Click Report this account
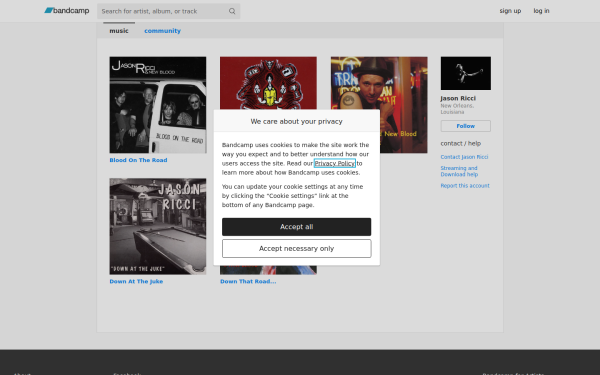 click(465, 186)
